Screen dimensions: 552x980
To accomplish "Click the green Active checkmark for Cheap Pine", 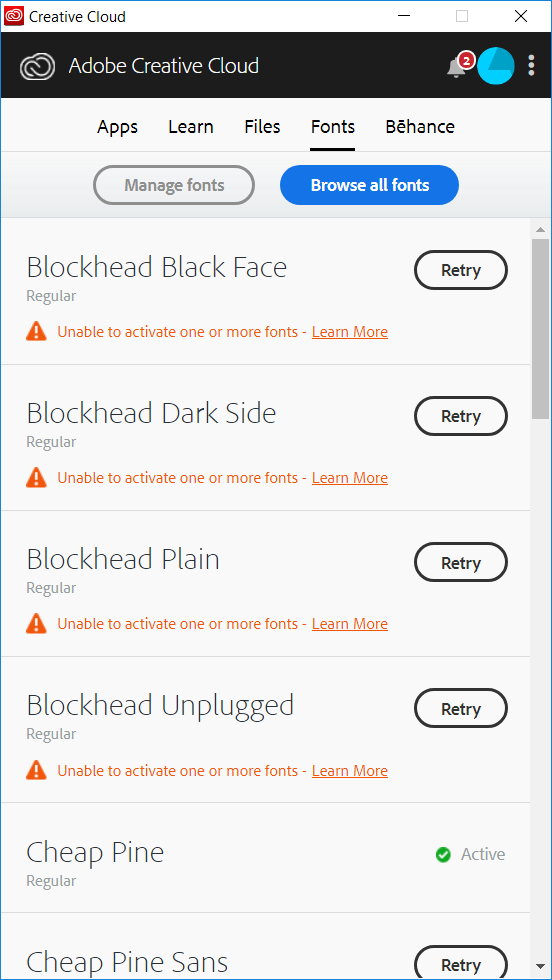I will [443, 854].
